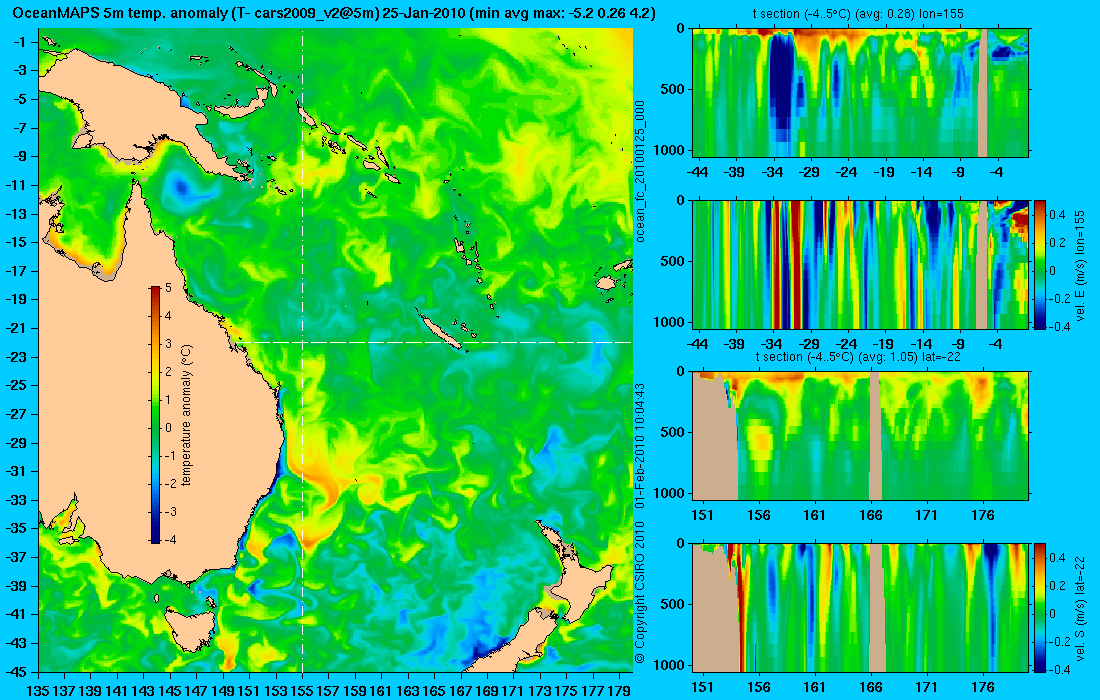The width and height of the screenshot is (1100, 700).
Task: Click the '167' longitude tick on main map
Action: [460, 691]
